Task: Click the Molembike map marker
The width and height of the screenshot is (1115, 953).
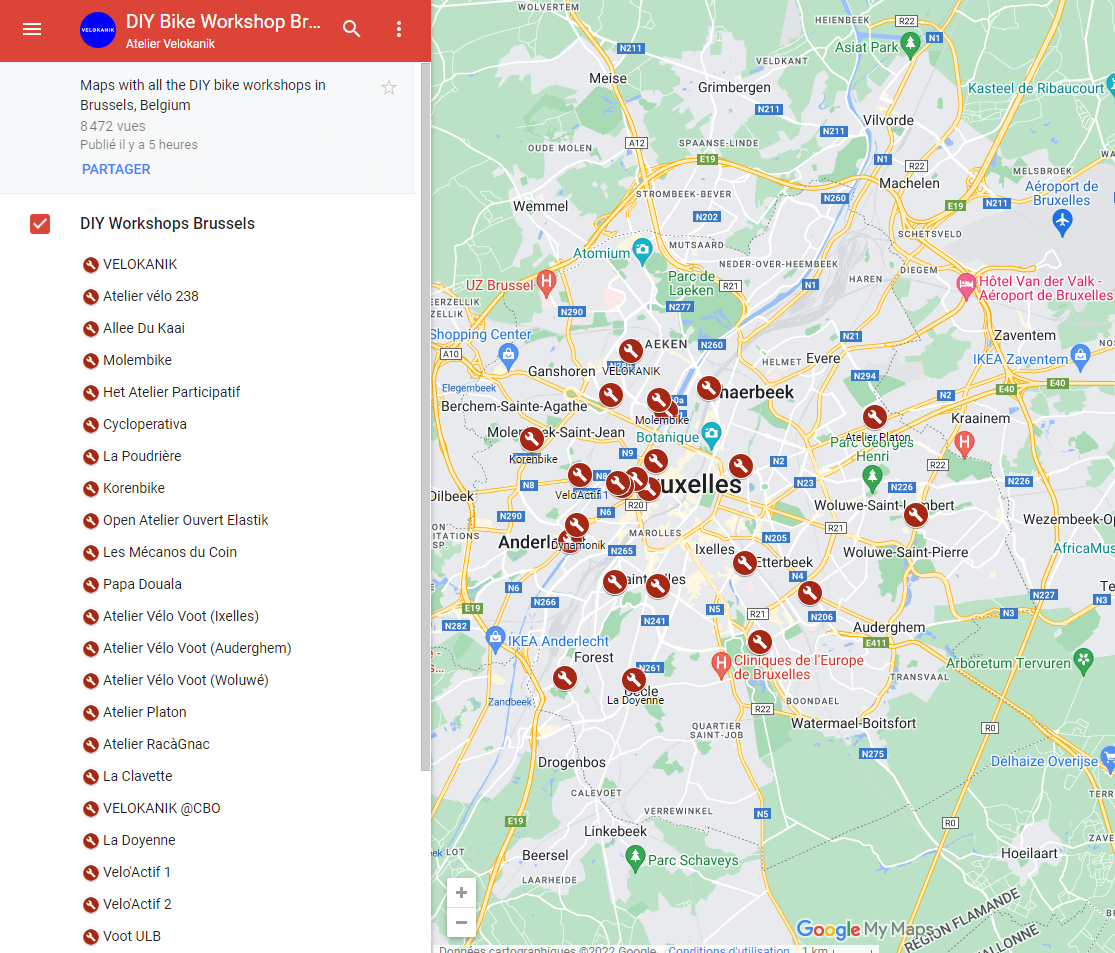Action: tap(658, 400)
